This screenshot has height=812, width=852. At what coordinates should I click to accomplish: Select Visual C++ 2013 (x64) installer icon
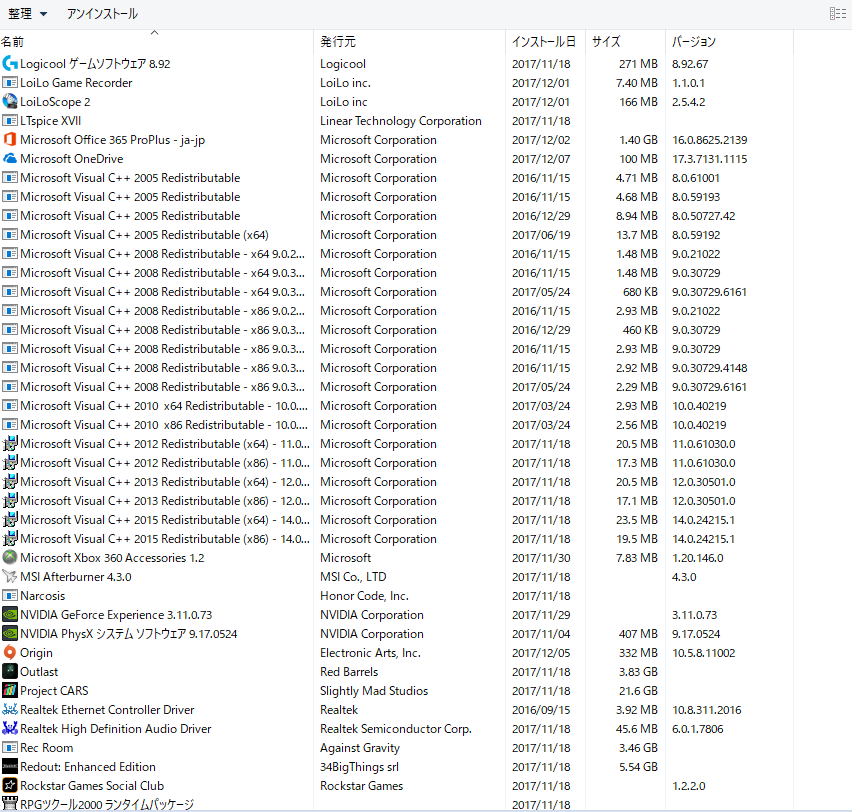[10, 482]
